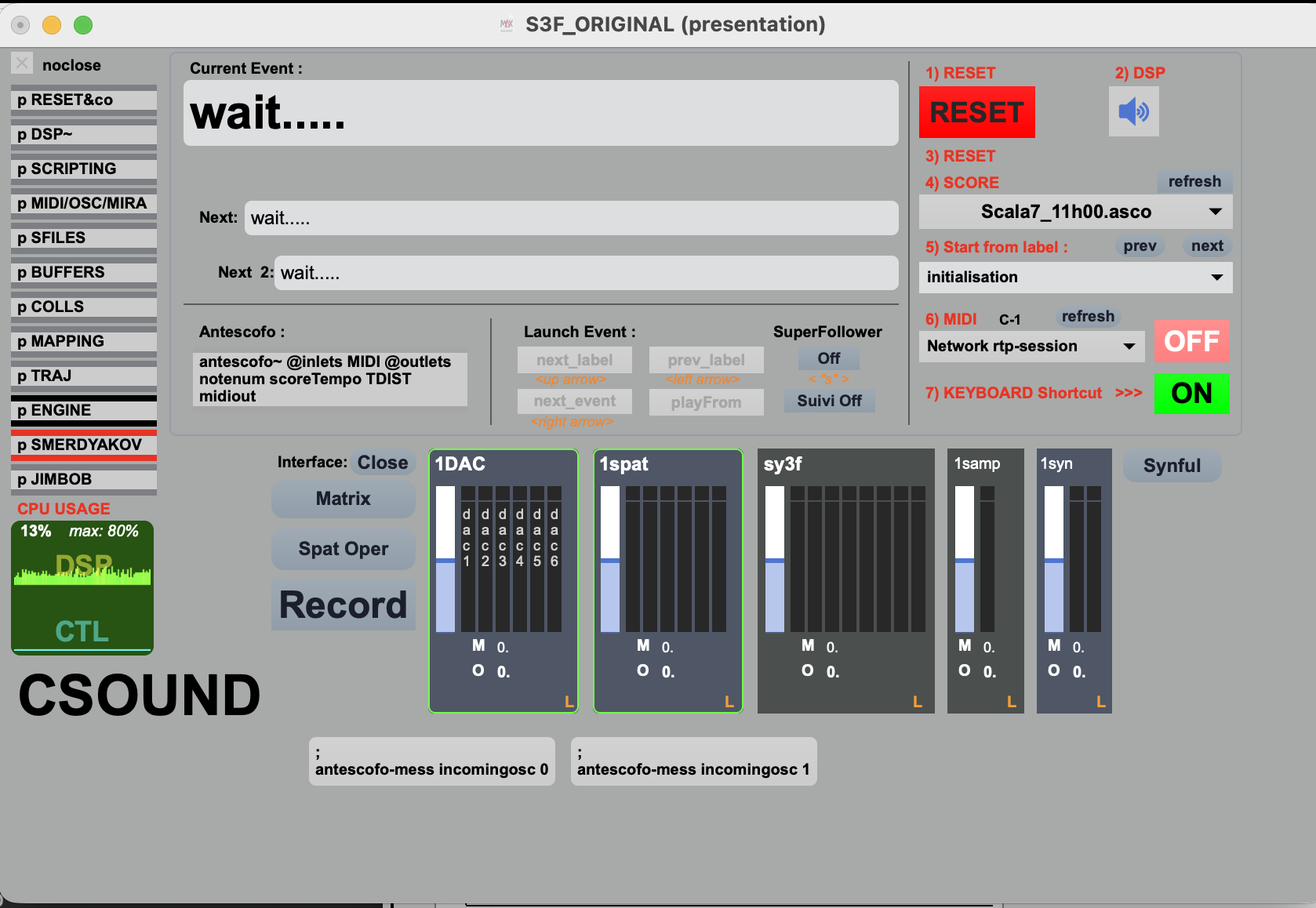Screen dimensions: 1316x908
Task: Click the CPU usage DSP/CTL meter
Action: [x=82, y=587]
